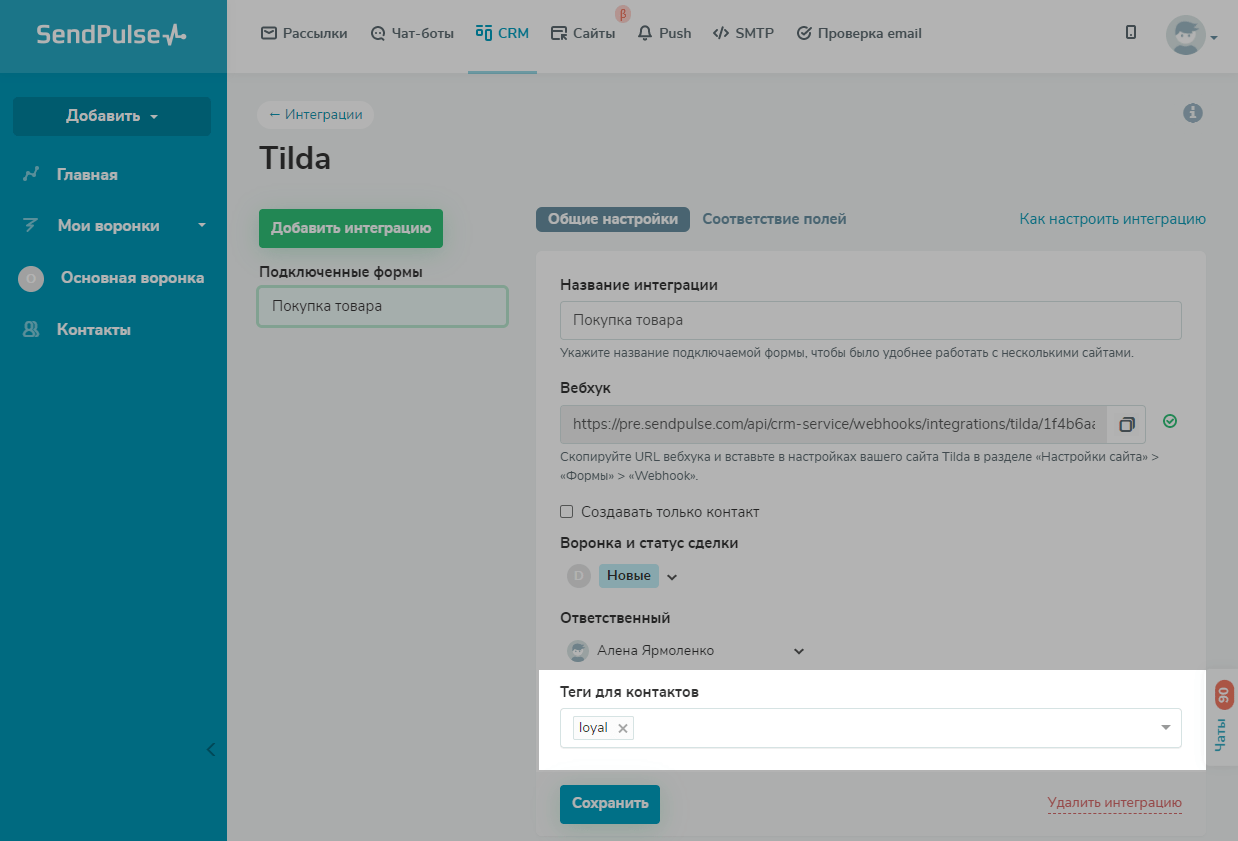Click 'Удалить интеграцию' link

pos(1114,802)
